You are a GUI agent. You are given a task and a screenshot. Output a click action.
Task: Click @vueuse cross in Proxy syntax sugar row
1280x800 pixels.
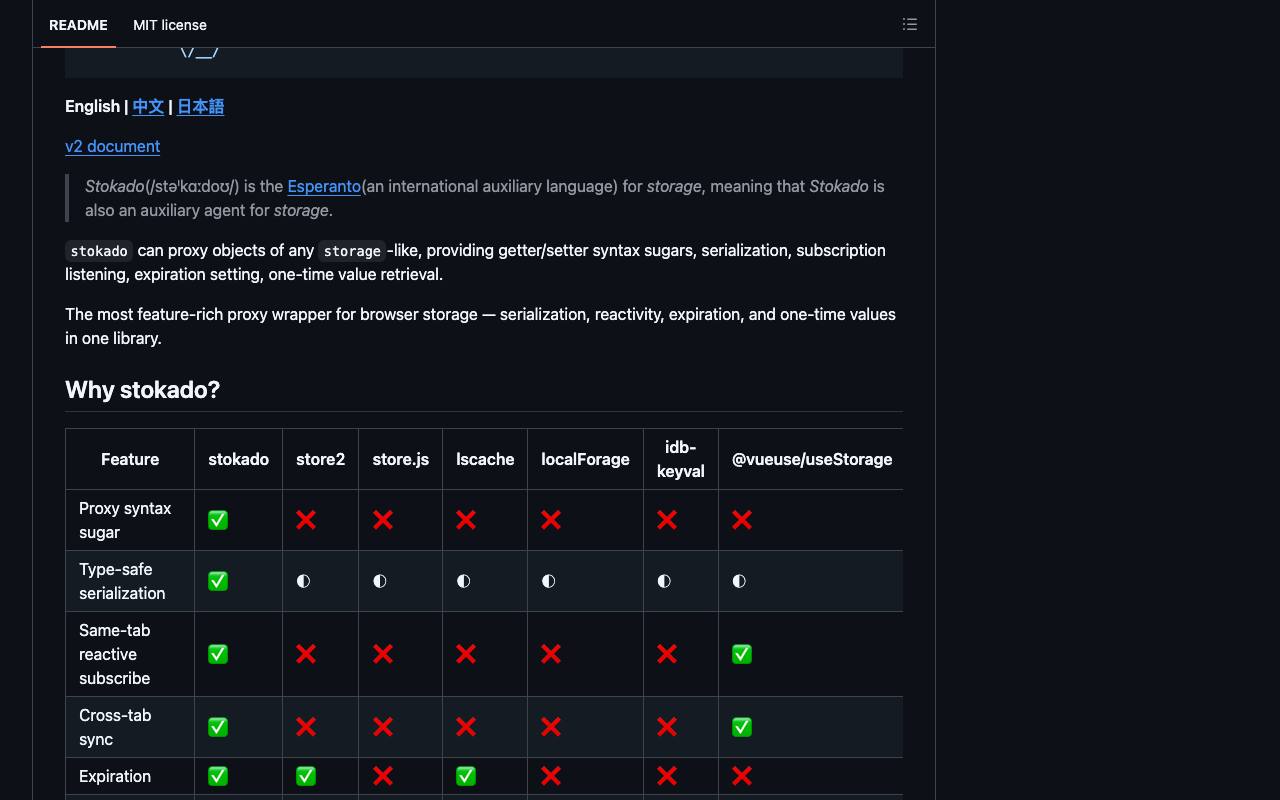click(742, 520)
